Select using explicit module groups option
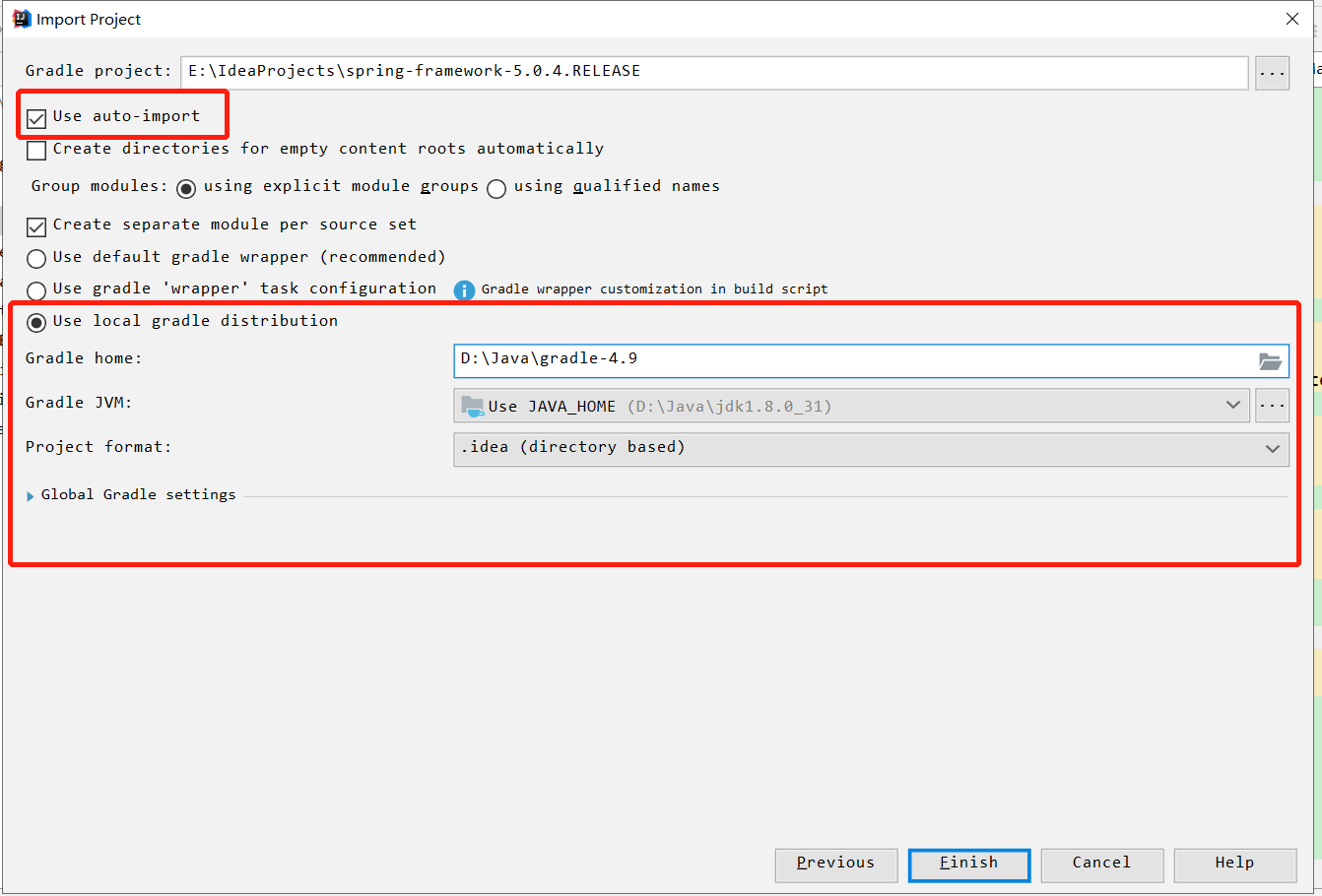This screenshot has width=1322, height=896. (x=186, y=189)
